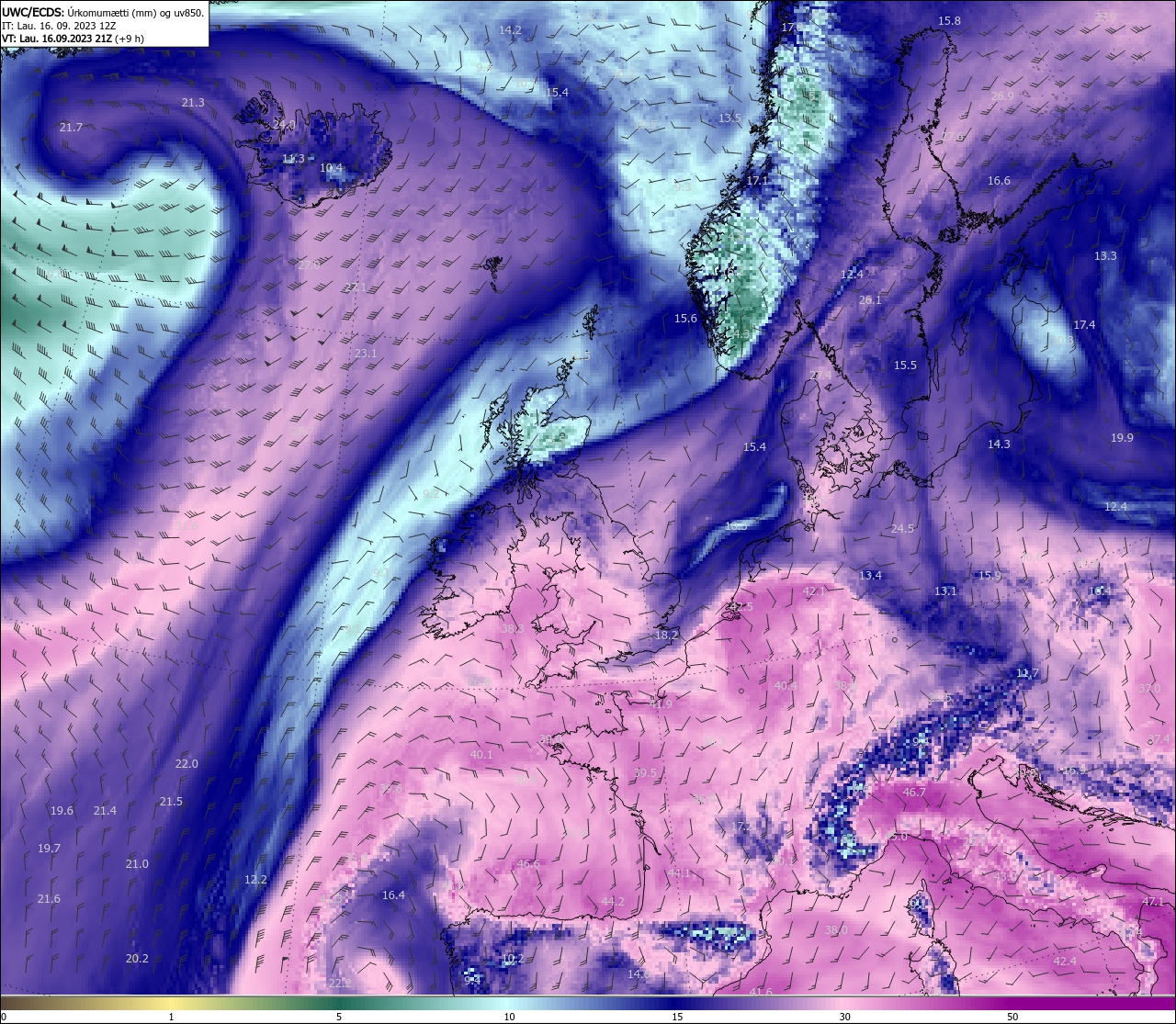Viewport: 1176px width, 1024px height.
Task: Click the 16.6 value over Finland
Action: (999, 181)
